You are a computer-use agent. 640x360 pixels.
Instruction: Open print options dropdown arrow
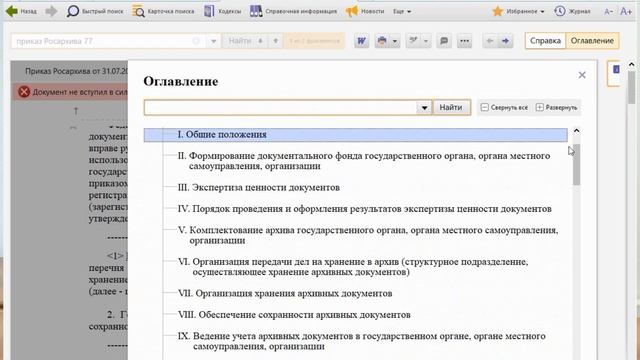395,41
